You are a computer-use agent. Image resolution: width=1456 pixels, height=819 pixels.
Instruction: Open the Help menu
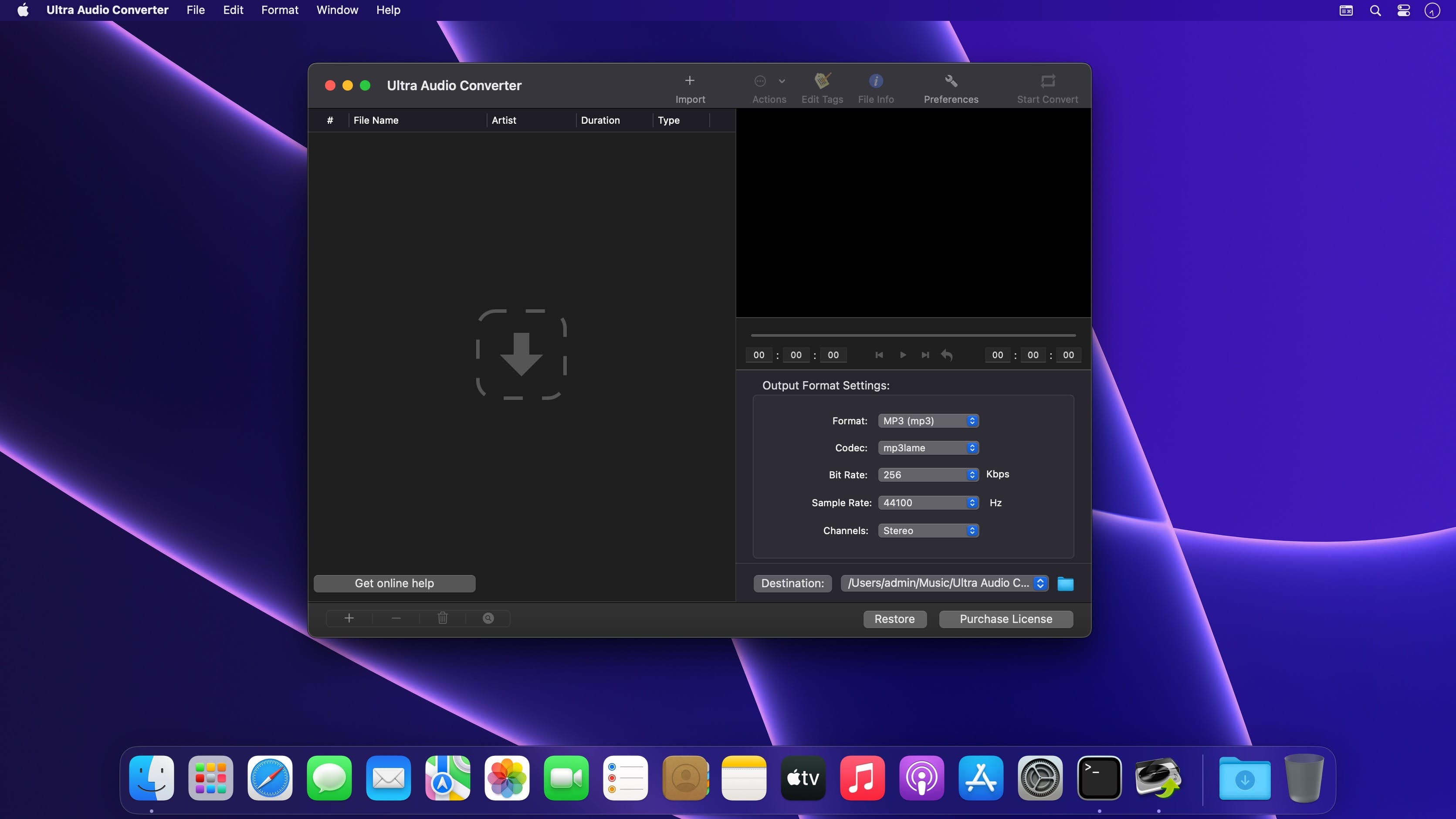pos(388,10)
